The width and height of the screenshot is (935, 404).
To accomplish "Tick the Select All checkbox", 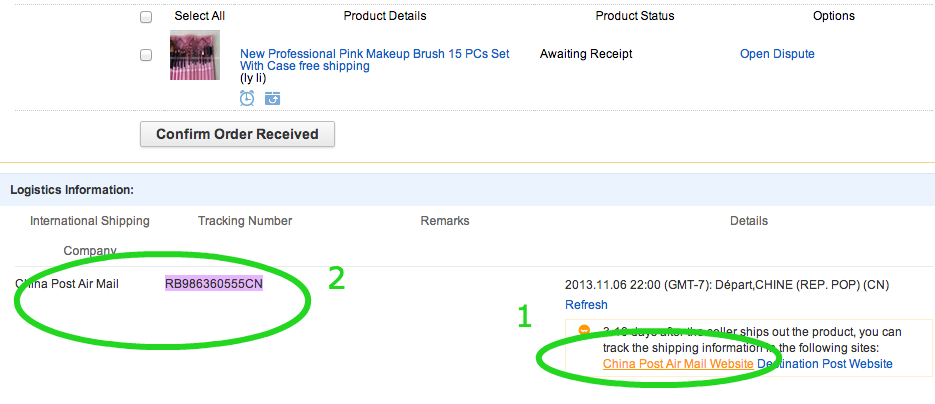I will 146,17.
